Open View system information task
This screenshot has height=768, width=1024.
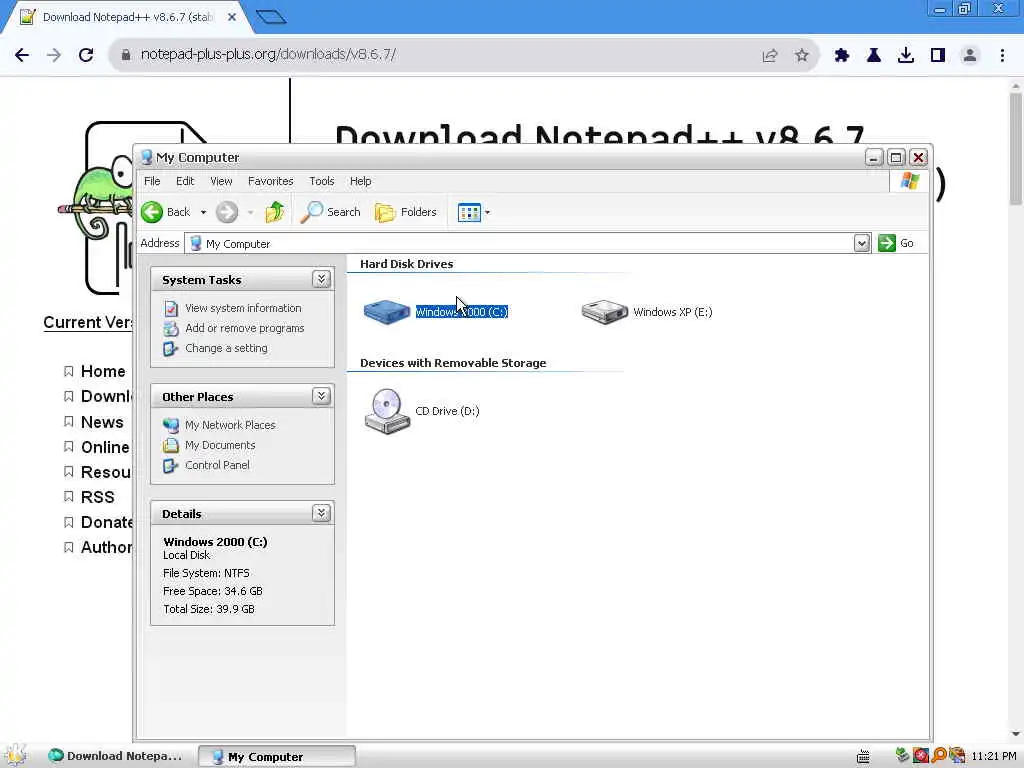pyautogui.click(x=243, y=308)
